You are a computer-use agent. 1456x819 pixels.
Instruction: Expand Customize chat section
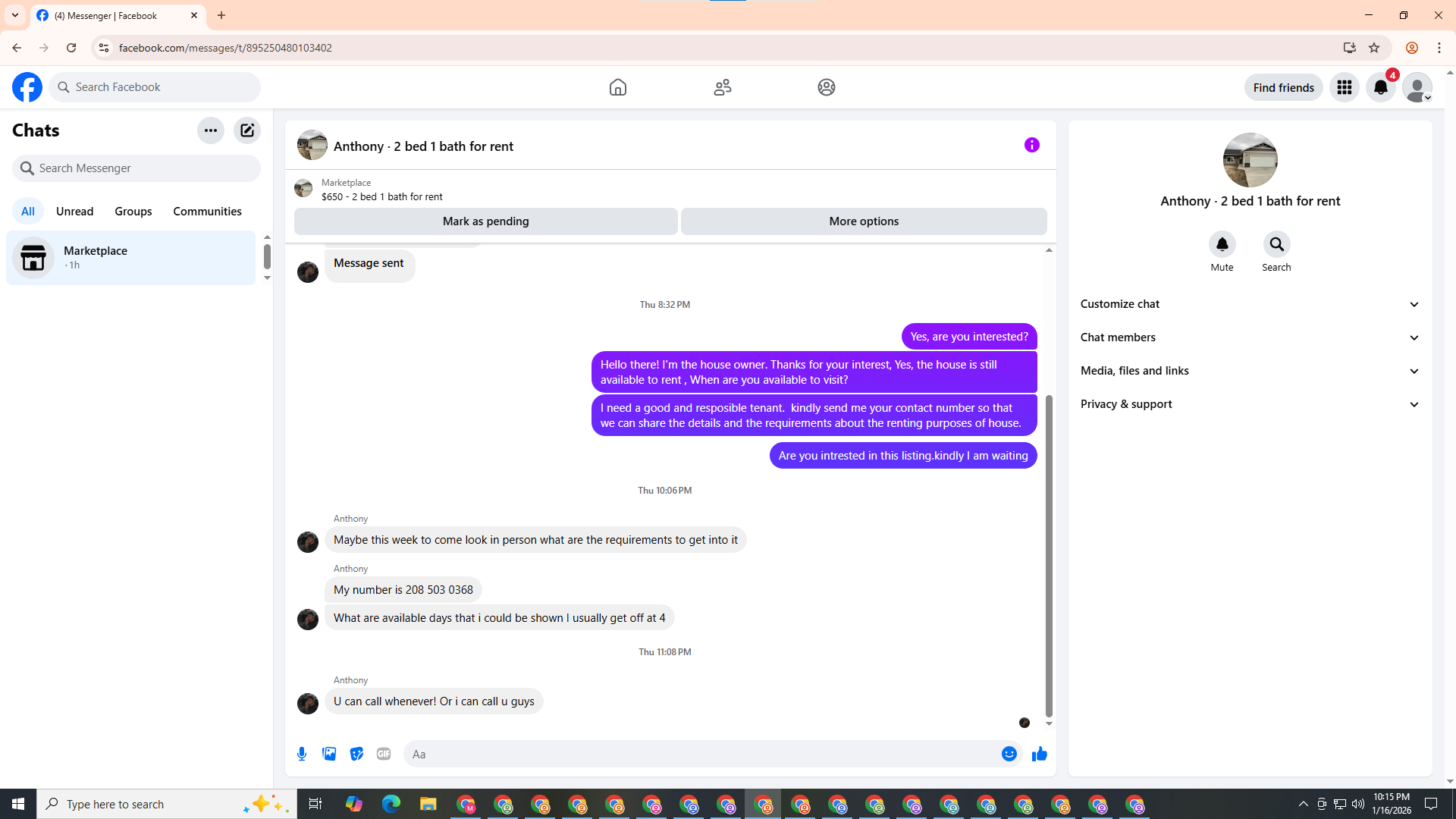1250,304
